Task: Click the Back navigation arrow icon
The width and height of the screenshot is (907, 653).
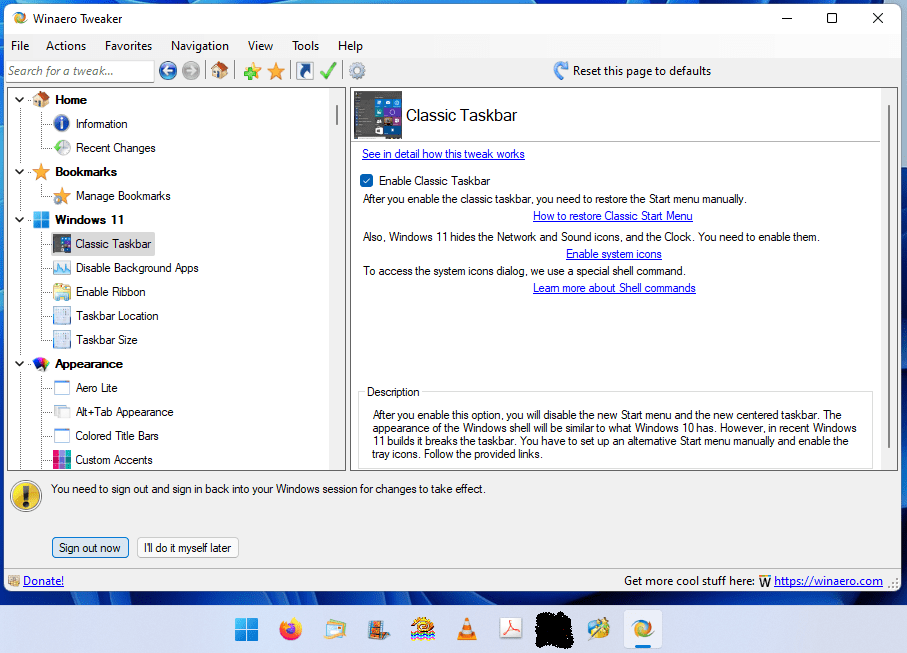Action: click(168, 71)
